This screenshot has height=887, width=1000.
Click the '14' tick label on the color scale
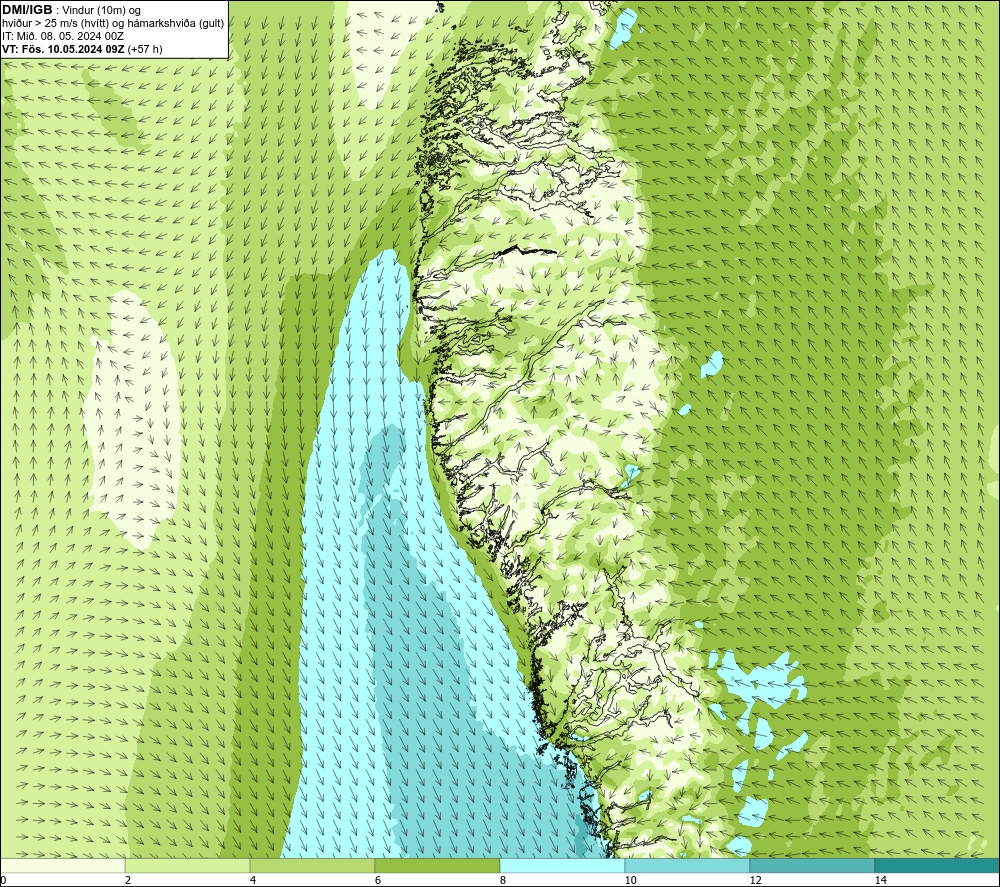[x=881, y=881]
